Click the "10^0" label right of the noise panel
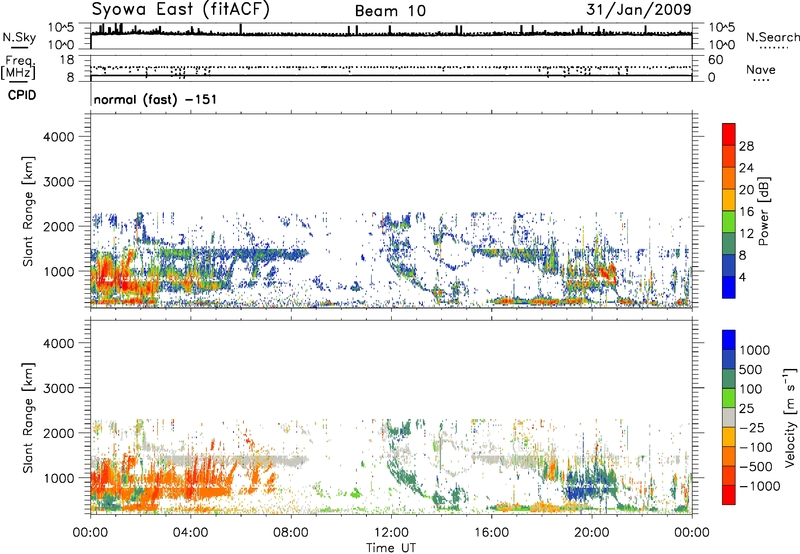 tap(721, 45)
